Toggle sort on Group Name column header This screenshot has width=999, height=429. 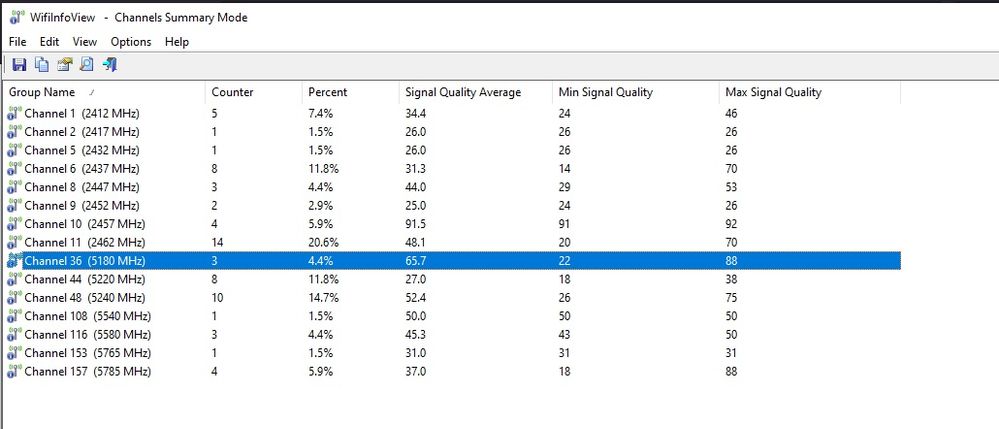tap(40, 92)
